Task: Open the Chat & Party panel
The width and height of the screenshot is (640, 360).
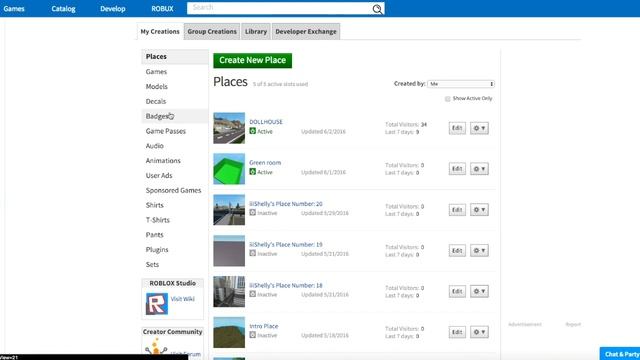Action: (x=620, y=354)
